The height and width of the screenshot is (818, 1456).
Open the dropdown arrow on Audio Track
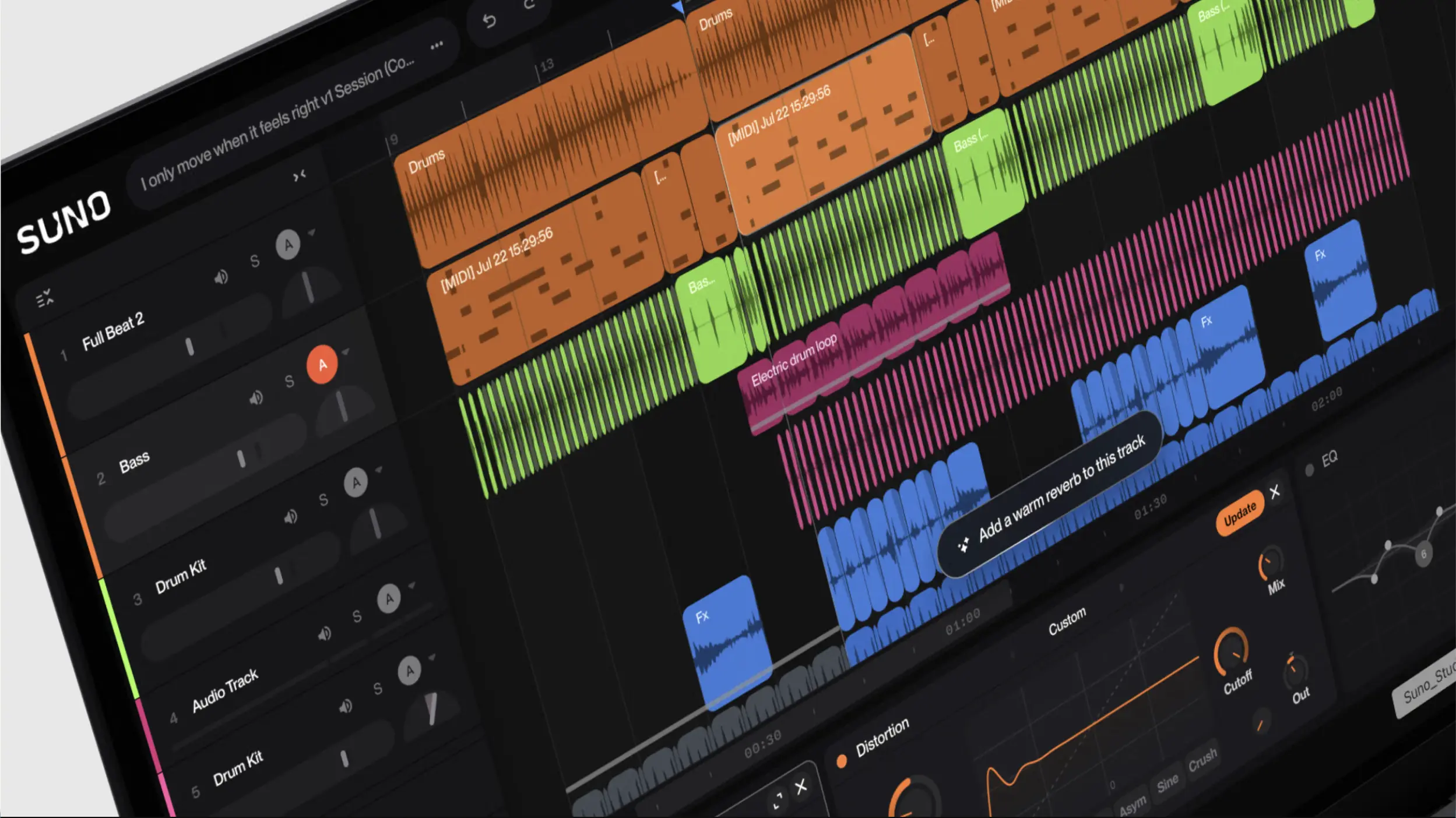point(412,585)
